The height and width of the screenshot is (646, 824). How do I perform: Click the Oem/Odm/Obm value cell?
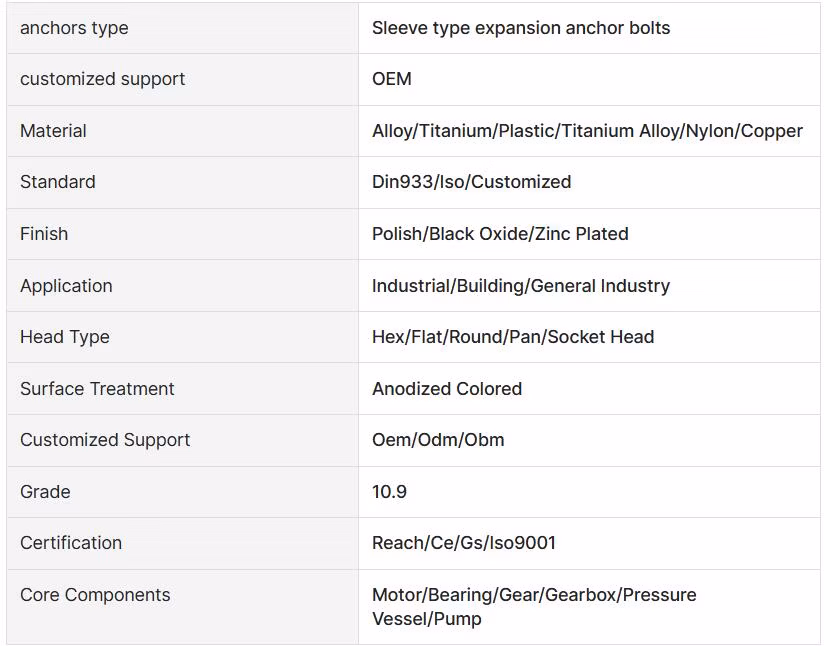point(589,440)
